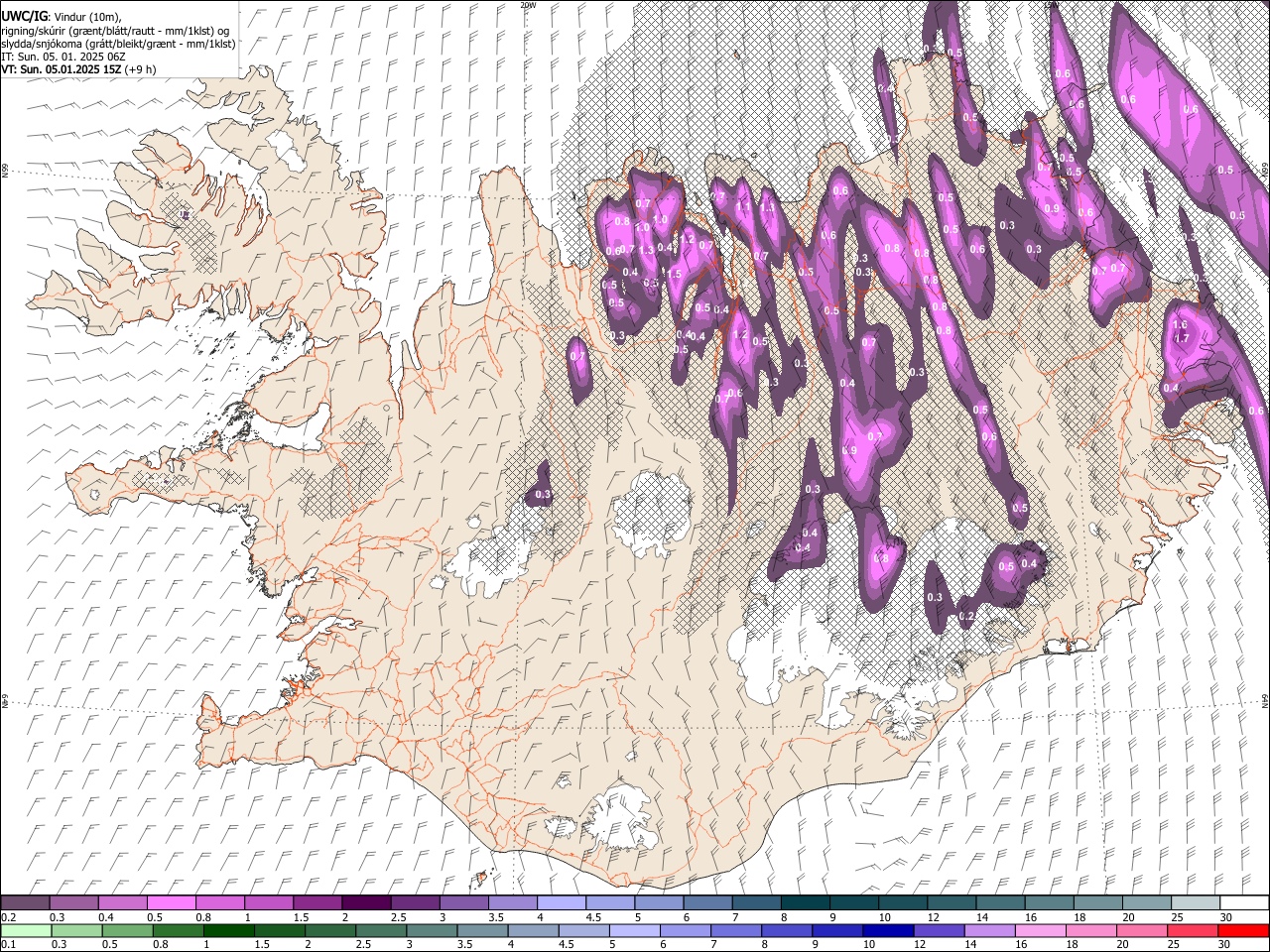1270x952 pixels.
Task: Click the 6 swatch on upper snow scale
Action: pyautogui.click(x=707, y=902)
